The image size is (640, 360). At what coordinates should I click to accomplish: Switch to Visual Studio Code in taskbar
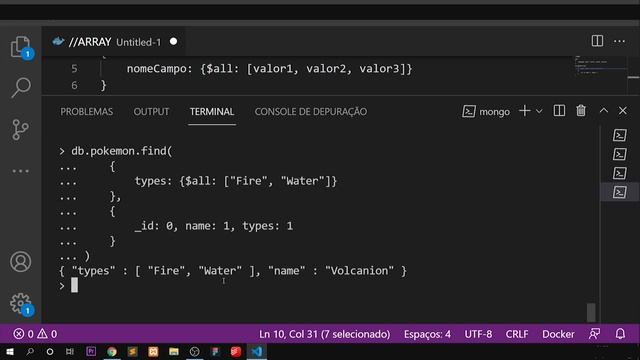pyautogui.click(x=257, y=351)
